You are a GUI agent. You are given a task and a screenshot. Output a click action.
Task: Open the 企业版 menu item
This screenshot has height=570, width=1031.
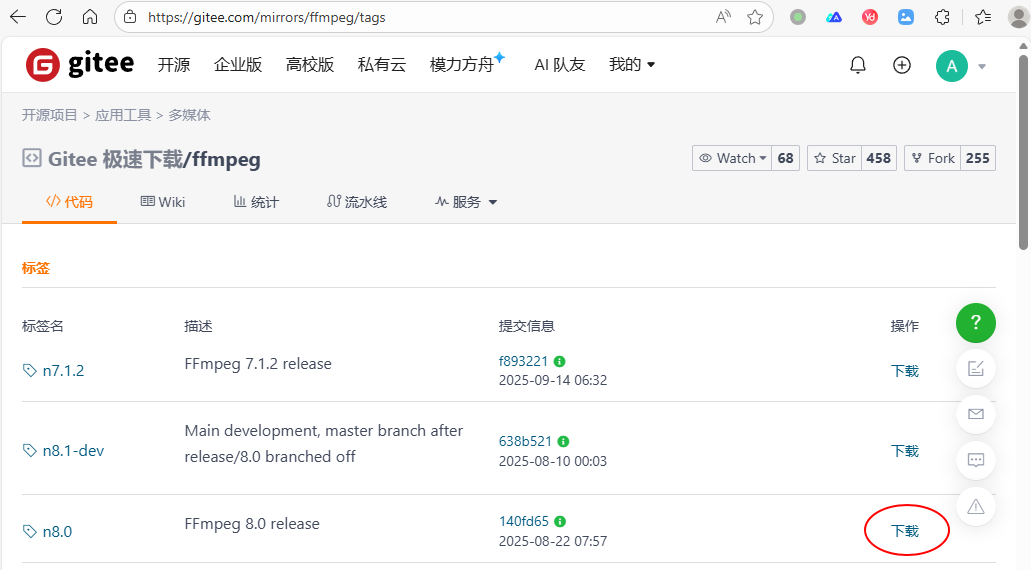click(238, 64)
